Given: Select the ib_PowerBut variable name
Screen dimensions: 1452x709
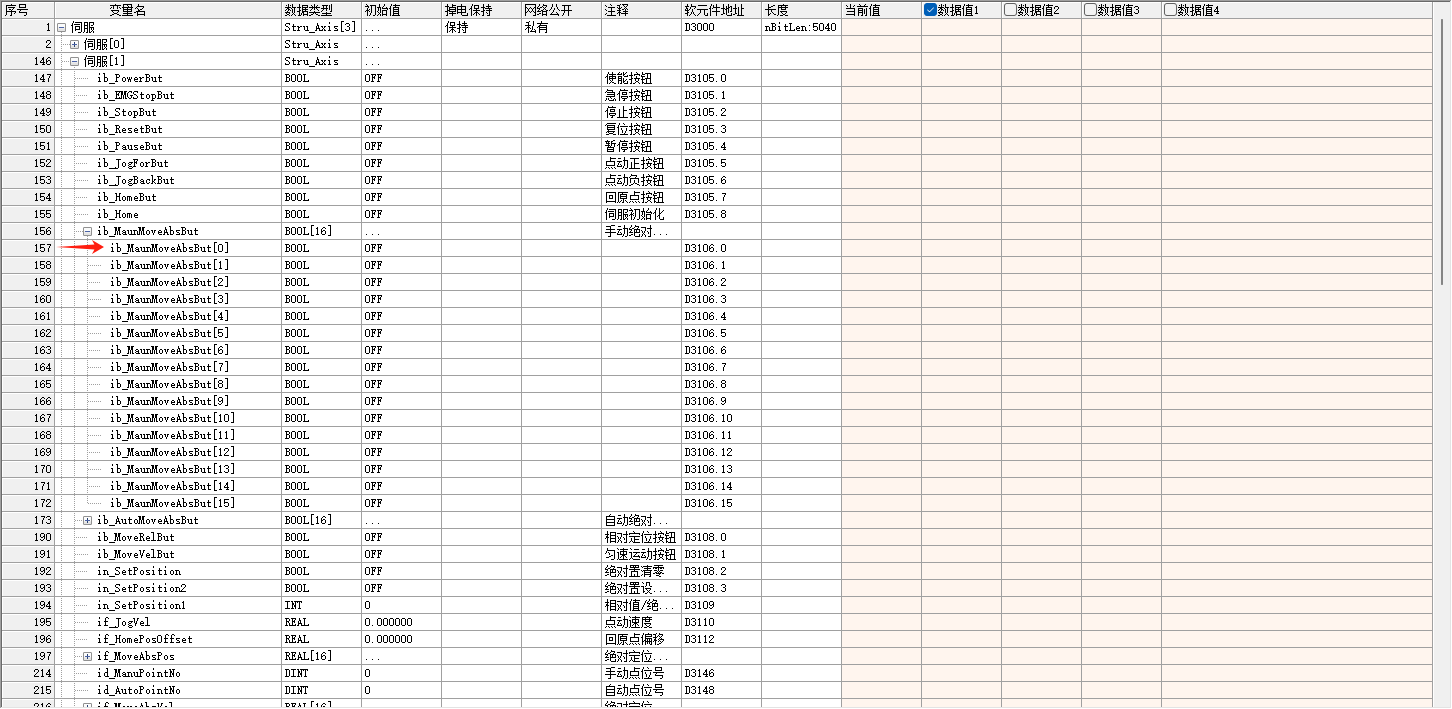Looking at the screenshot, I should tap(130, 79).
